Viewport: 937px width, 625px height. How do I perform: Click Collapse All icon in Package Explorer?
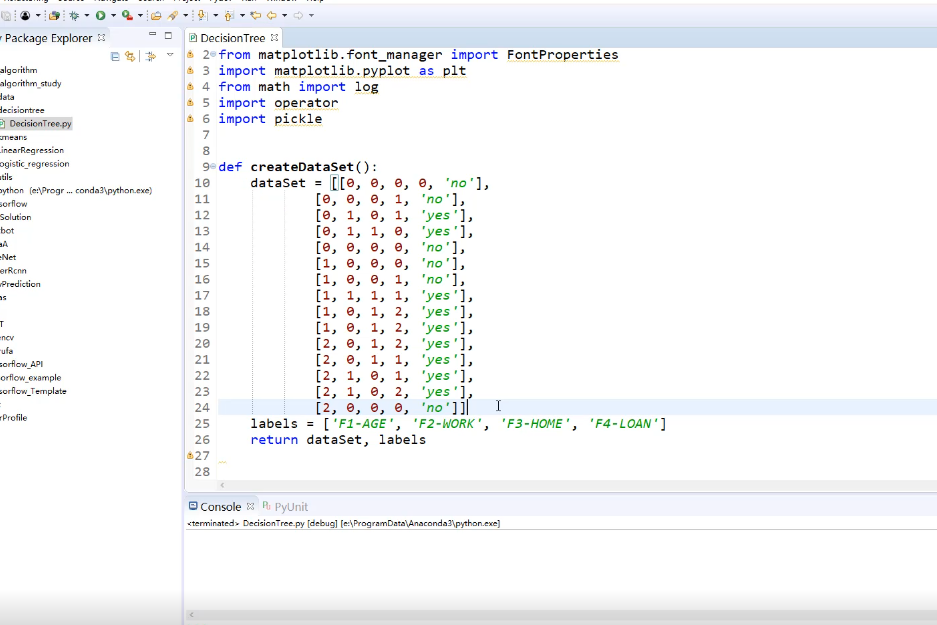click(115, 57)
